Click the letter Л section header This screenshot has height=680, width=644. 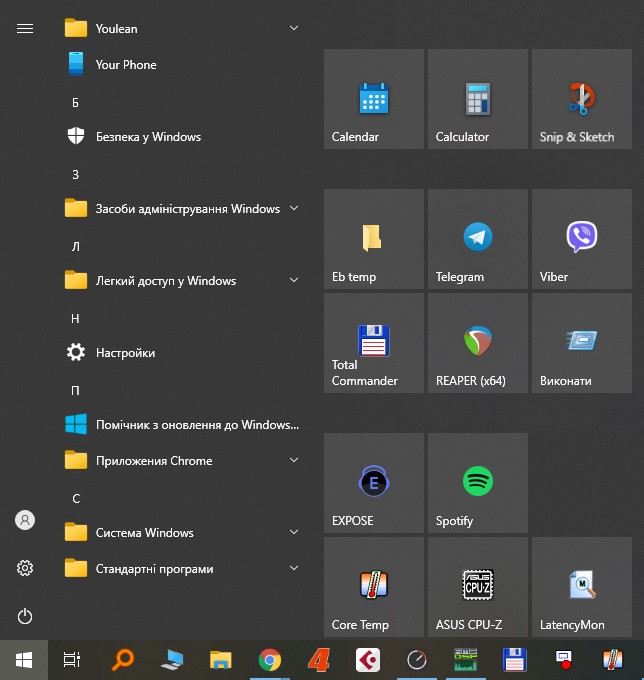click(75, 247)
